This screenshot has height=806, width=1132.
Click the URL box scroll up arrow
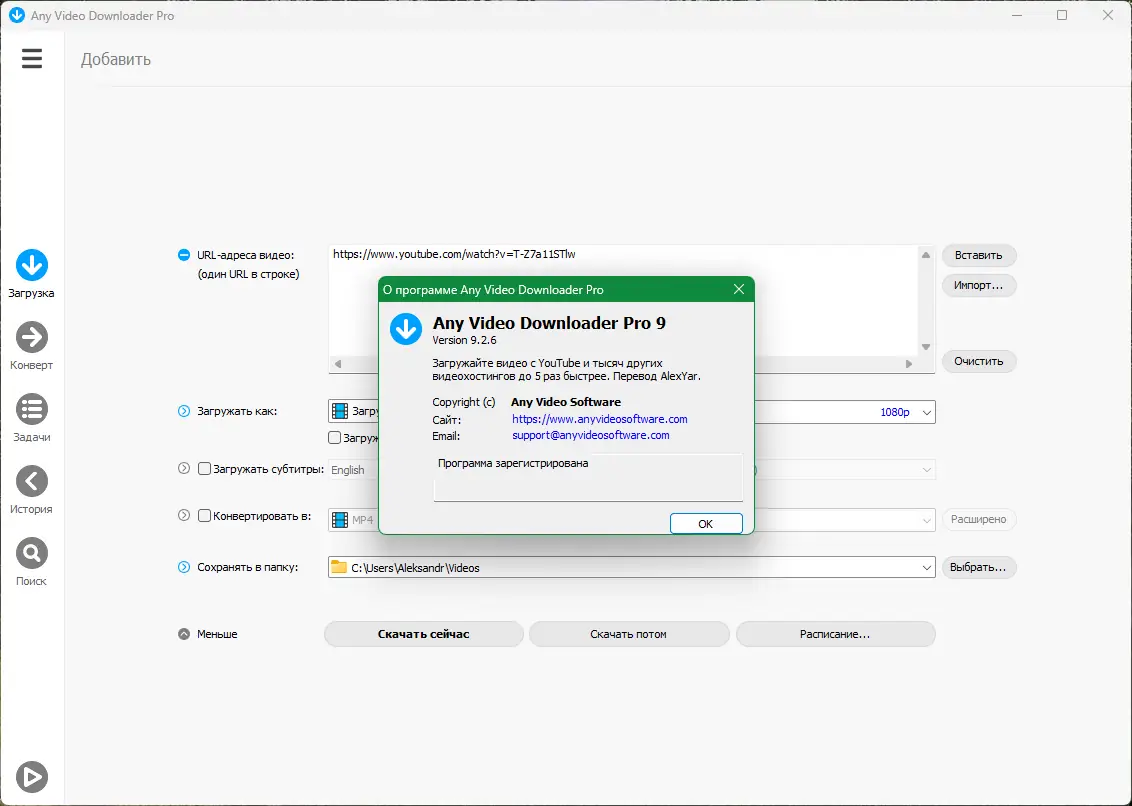click(926, 255)
